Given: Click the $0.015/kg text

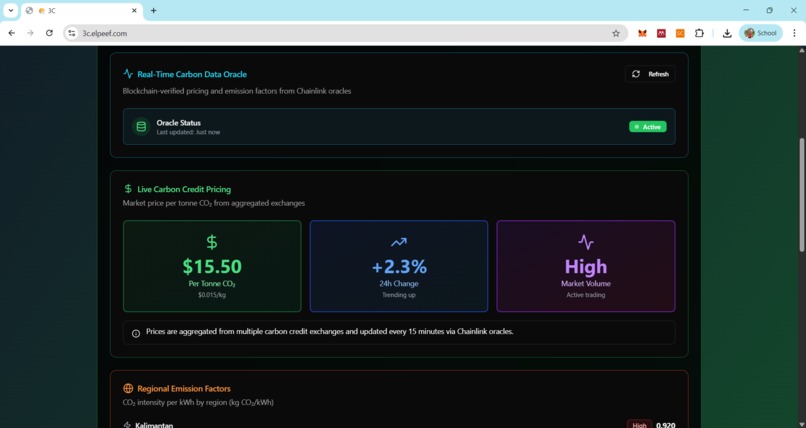Looking at the screenshot, I should pyautogui.click(x=212, y=295).
